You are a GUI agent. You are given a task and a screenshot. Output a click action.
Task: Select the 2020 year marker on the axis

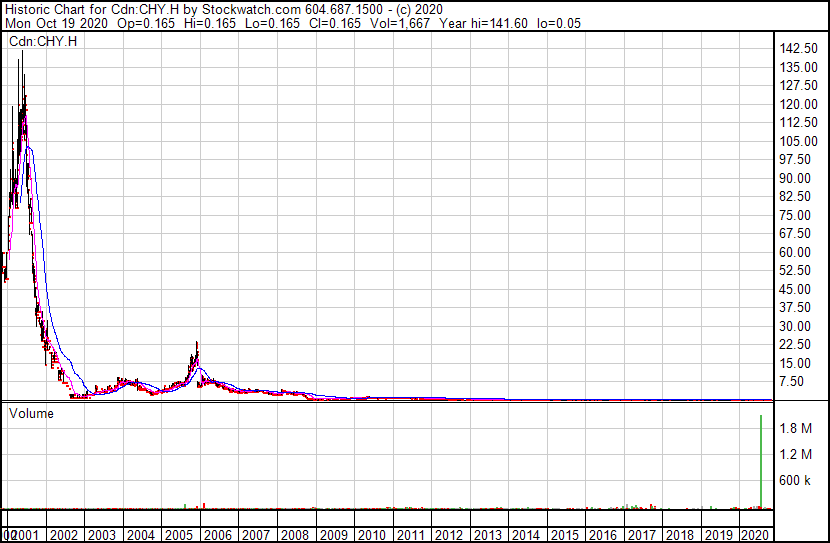tap(757, 535)
